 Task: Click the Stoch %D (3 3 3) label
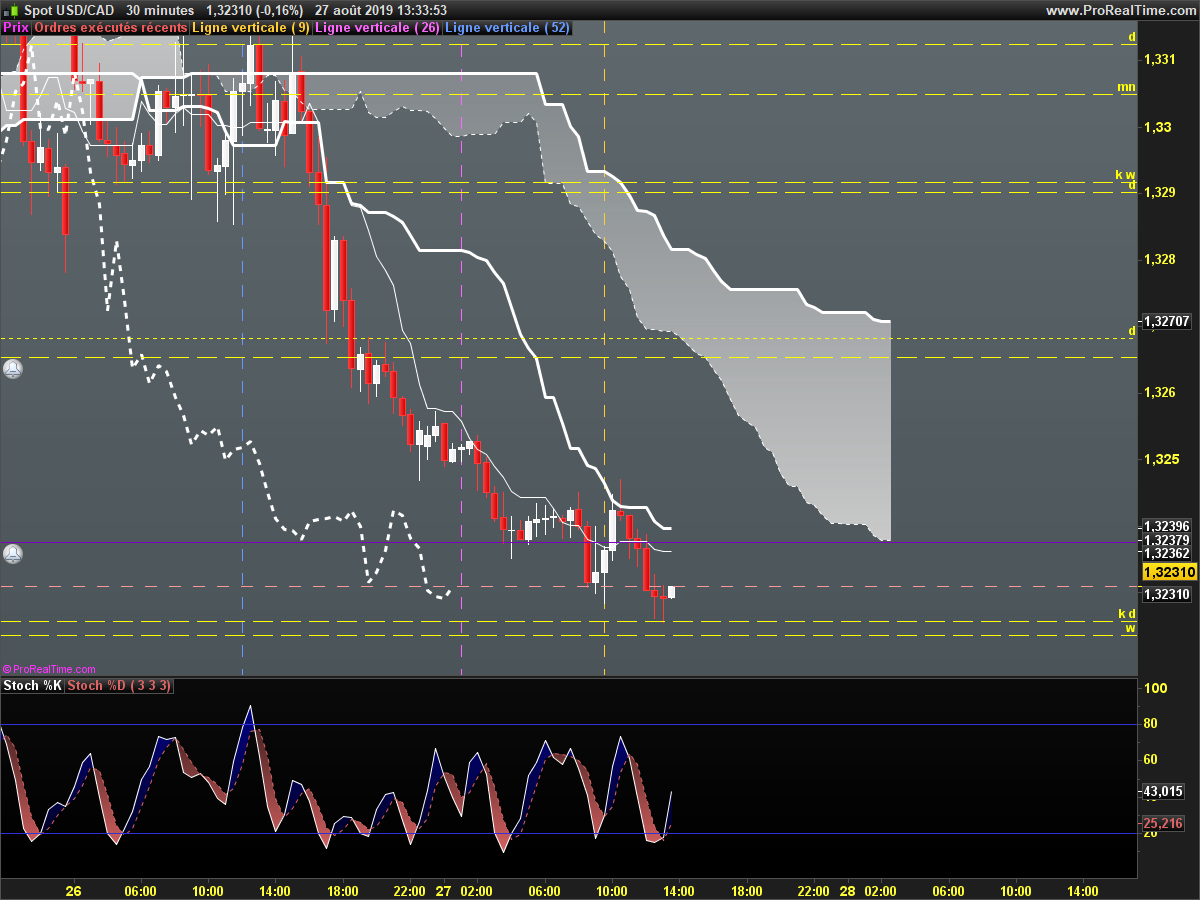click(119, 686)
